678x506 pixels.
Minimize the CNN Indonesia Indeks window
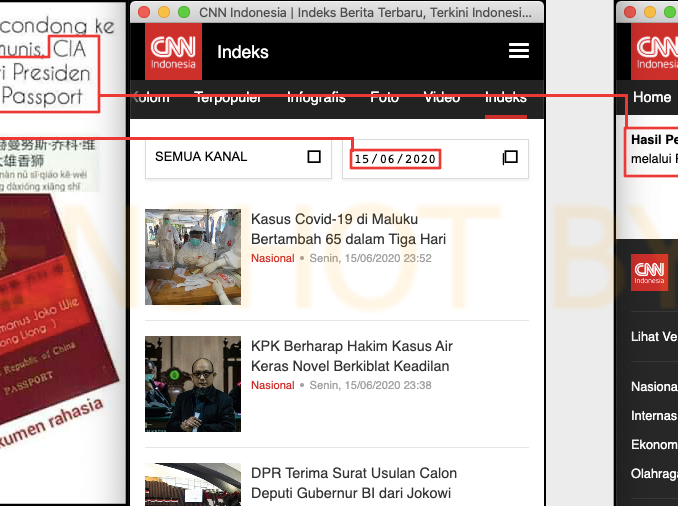tap(164, 12)
